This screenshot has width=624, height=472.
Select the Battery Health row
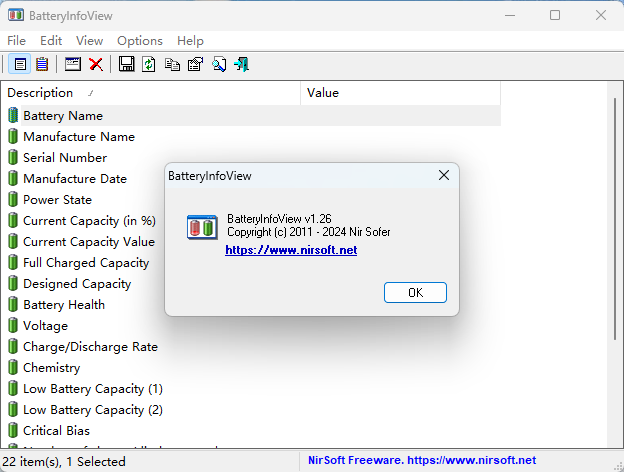64,305
